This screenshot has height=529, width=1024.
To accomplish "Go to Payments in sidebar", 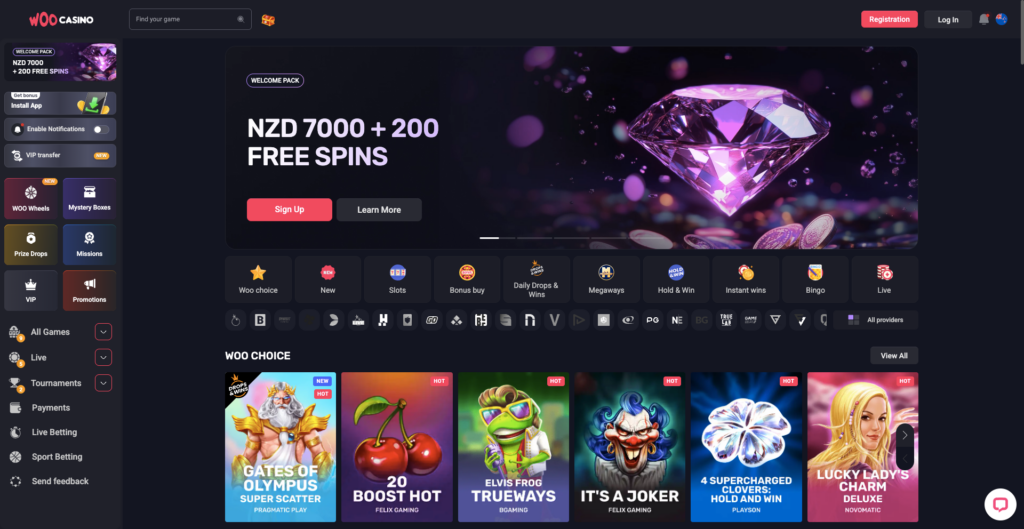I will click(x=51, y=408).
